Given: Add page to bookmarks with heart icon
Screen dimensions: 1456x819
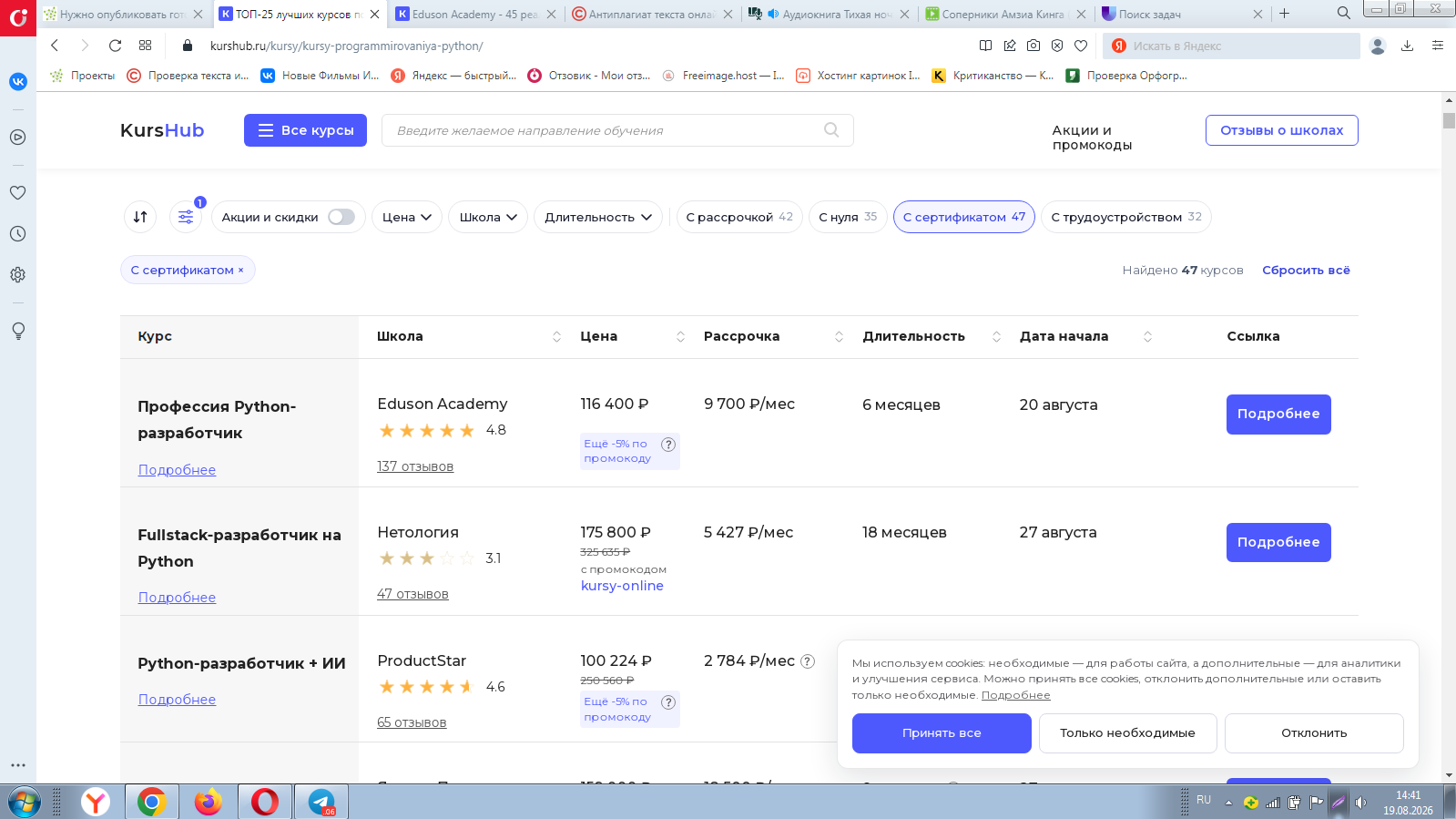Looking at the screenshot, I should pos(1081,46).
